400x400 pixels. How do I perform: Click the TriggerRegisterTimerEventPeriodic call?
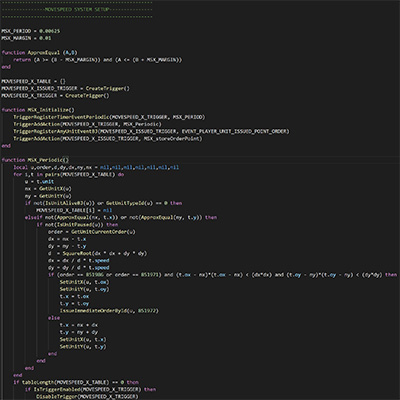point(109,117)
